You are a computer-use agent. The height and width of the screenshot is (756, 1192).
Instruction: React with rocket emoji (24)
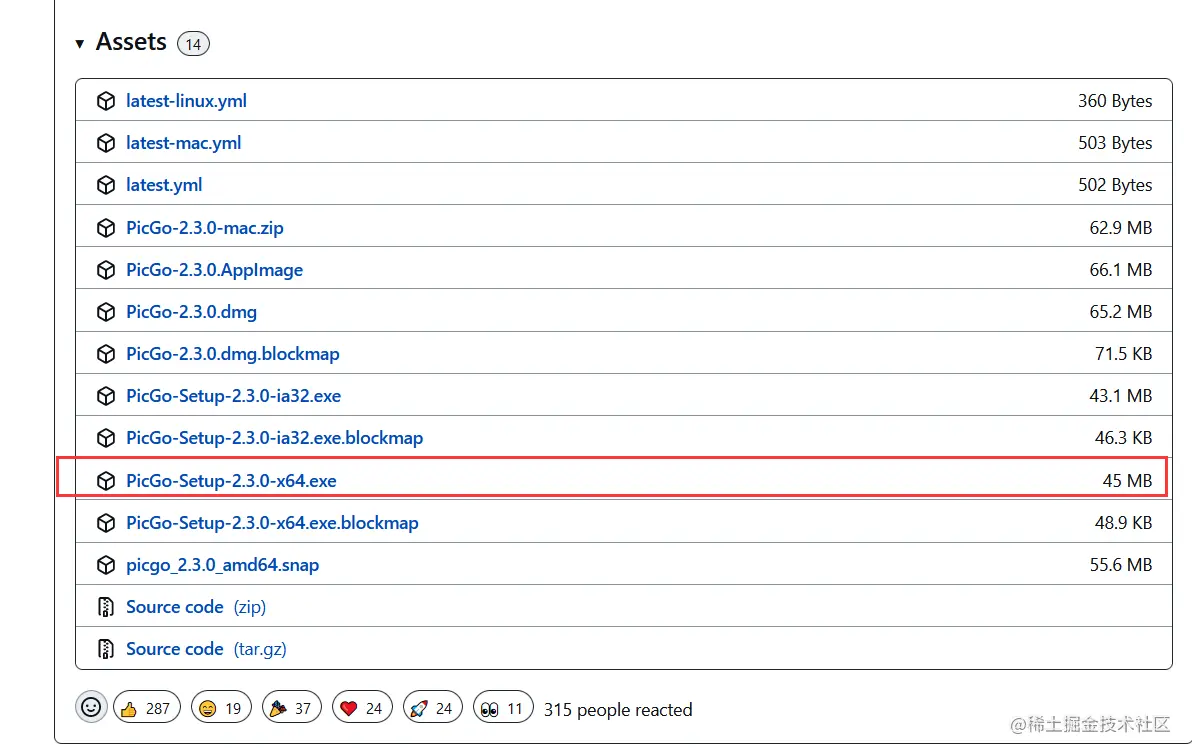pos(433,708)
